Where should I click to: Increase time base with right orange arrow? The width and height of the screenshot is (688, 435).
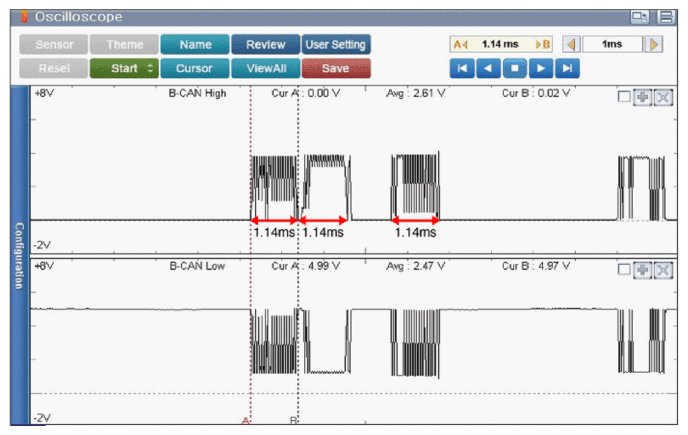click(x=653, y=45)
